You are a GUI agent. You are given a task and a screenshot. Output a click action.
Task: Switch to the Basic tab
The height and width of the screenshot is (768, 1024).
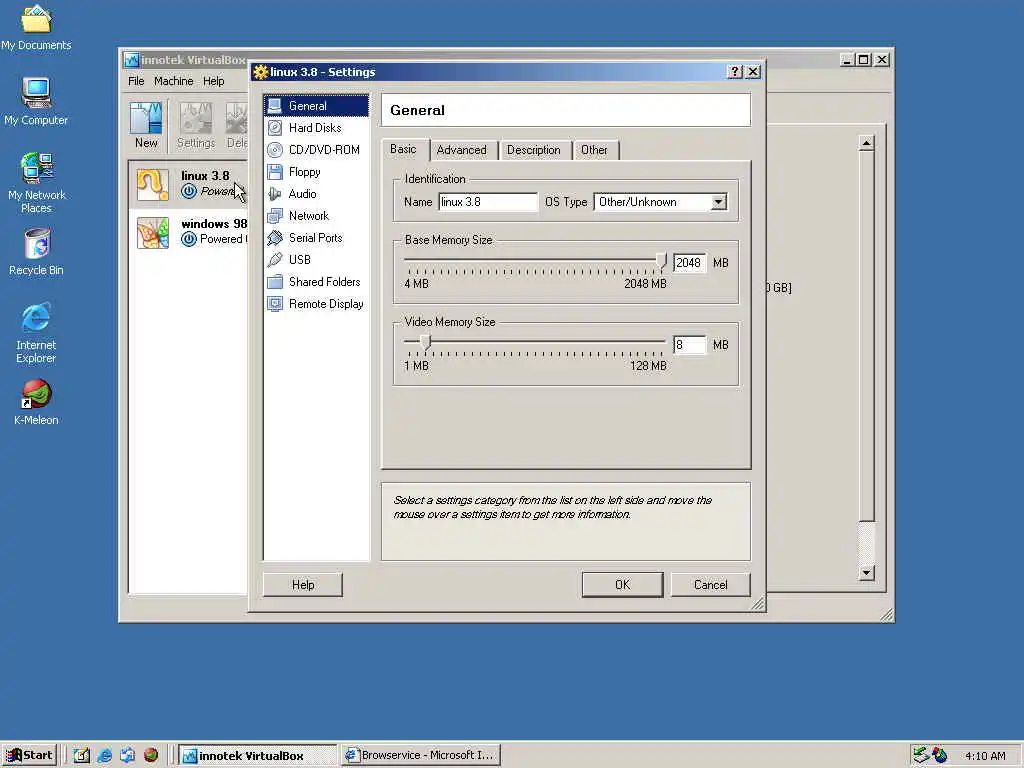403,150
